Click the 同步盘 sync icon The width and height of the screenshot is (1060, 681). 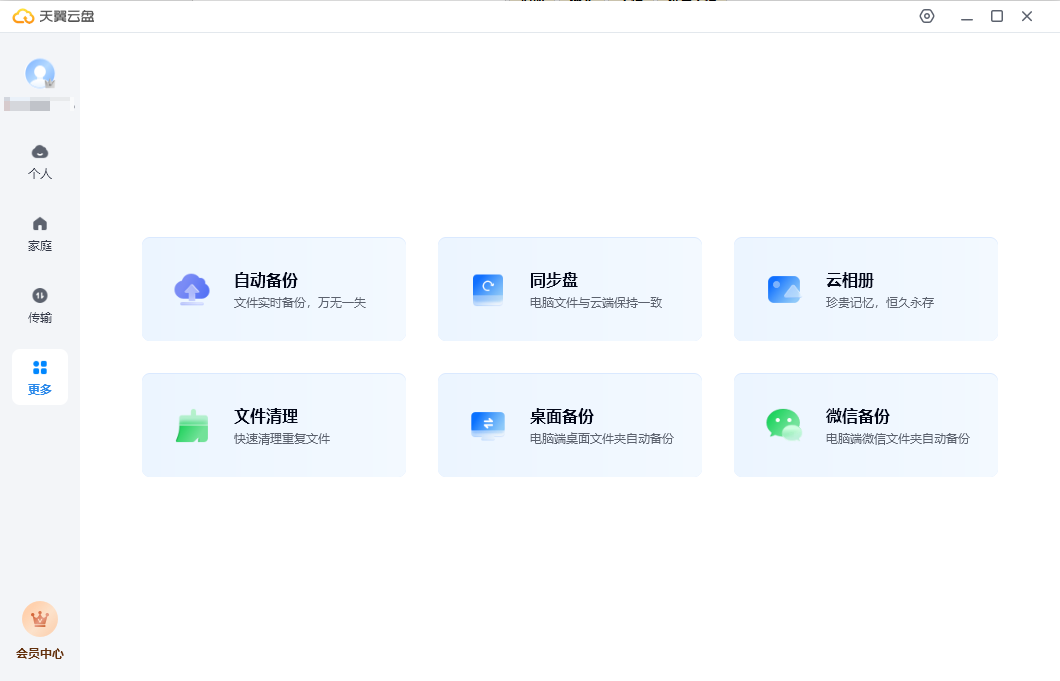pyautogui.click(x=488, y=289)
